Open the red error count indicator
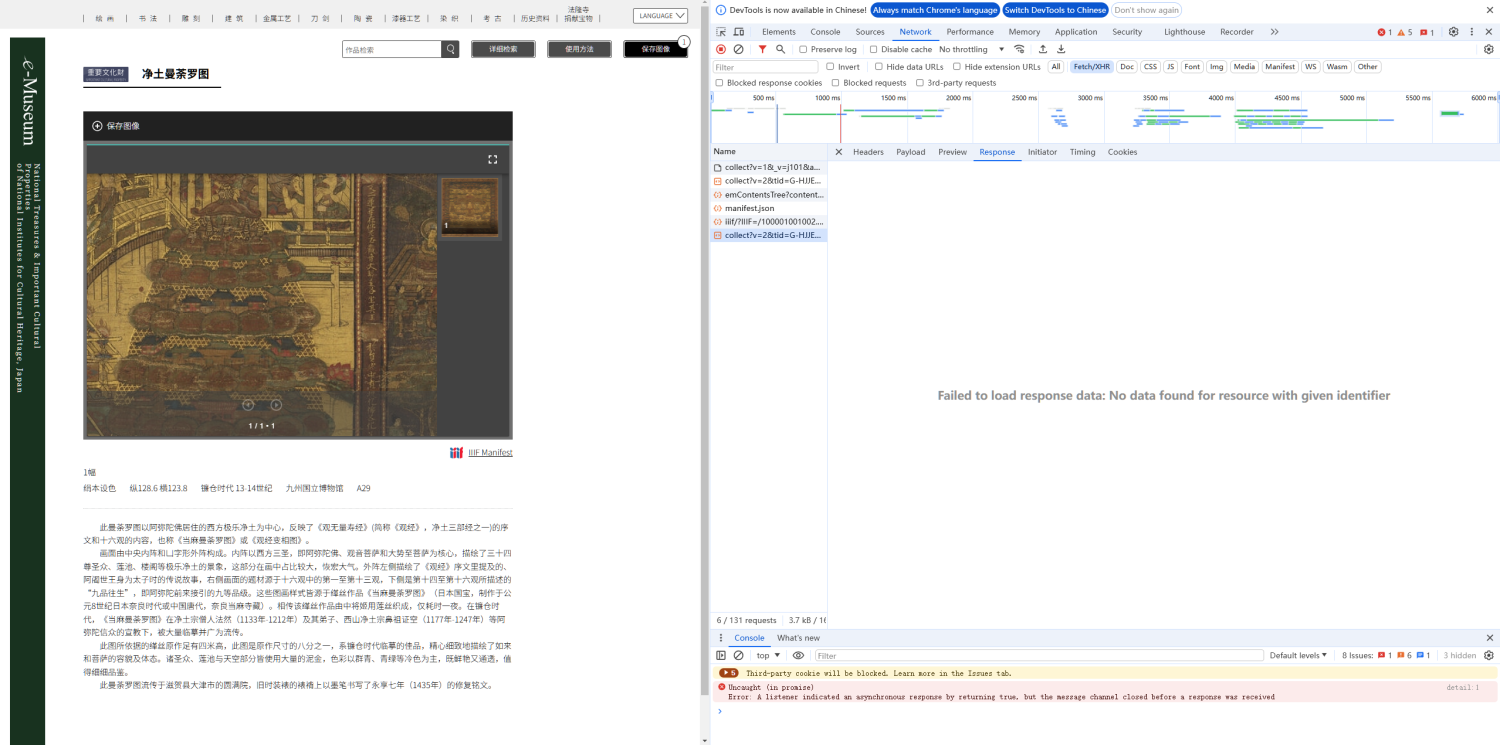This screenshot has width=1500, height=745. click(1384, 32)
